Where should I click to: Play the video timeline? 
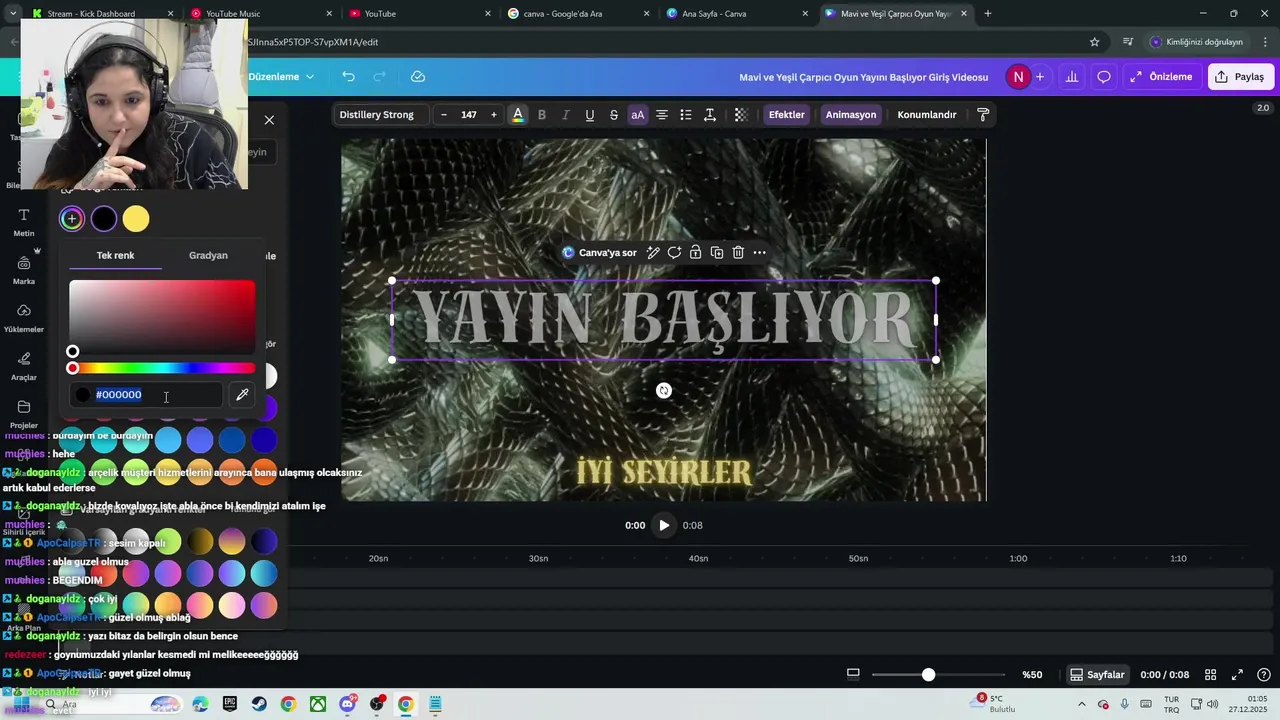664,526
